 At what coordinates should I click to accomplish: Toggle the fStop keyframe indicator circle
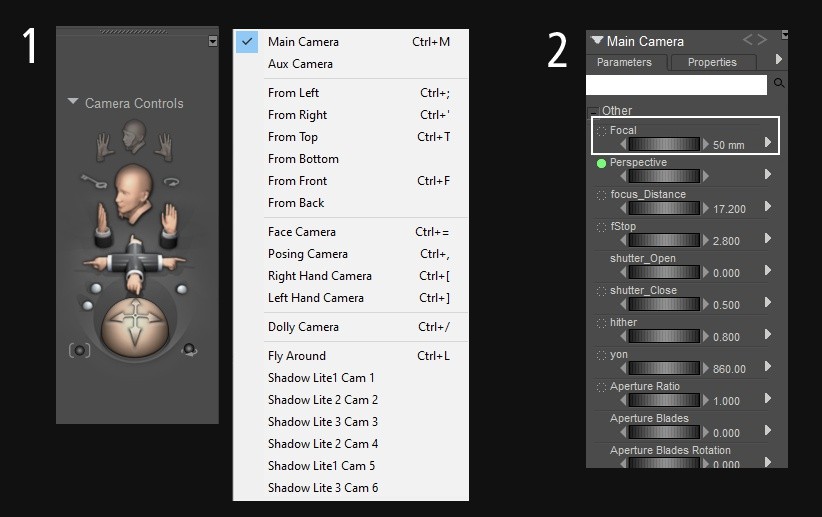click(601, 227)
